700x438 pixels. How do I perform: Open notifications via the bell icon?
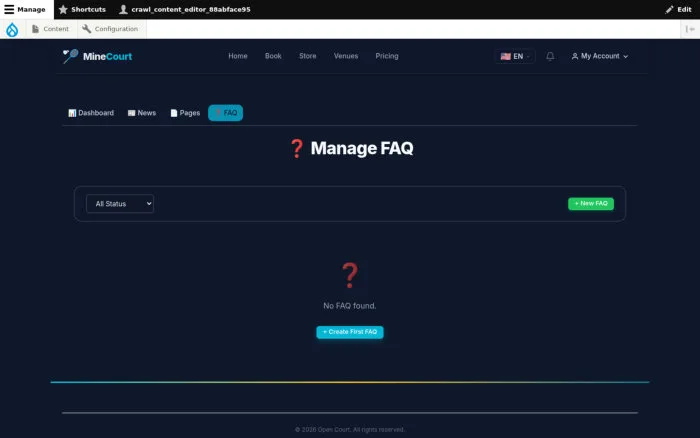click(x=550, y=56)
